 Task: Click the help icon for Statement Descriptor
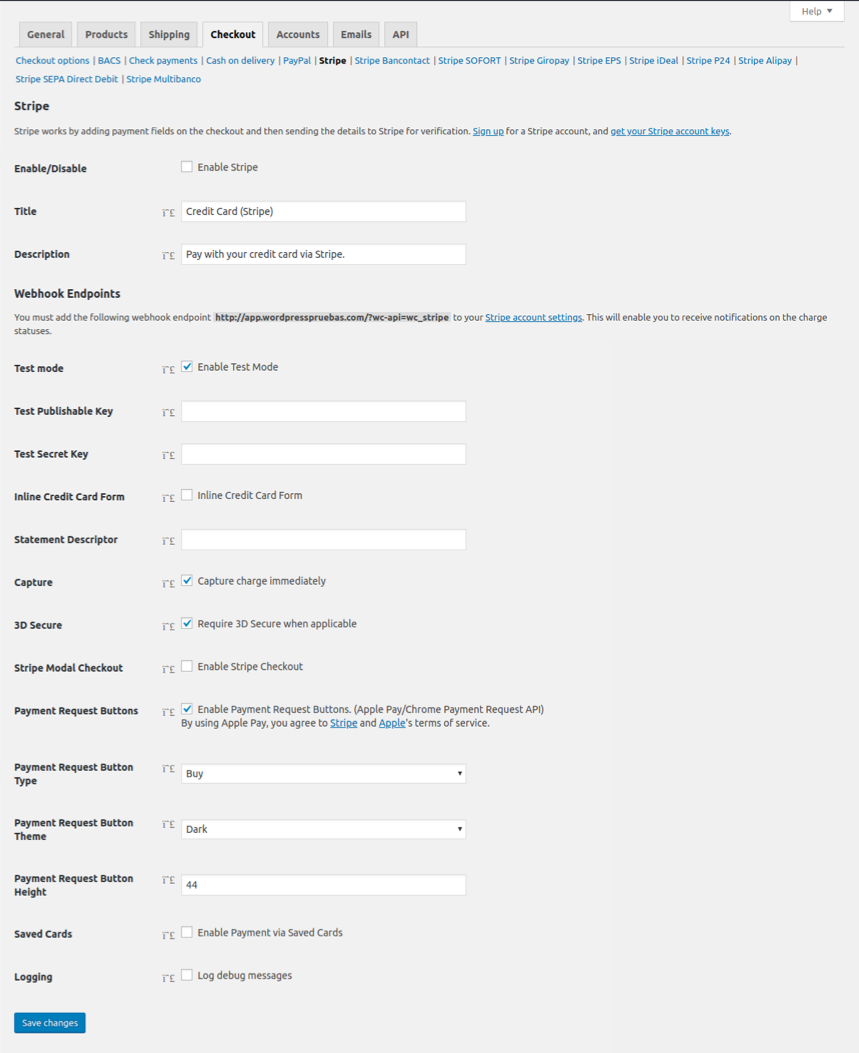(168, 541)
